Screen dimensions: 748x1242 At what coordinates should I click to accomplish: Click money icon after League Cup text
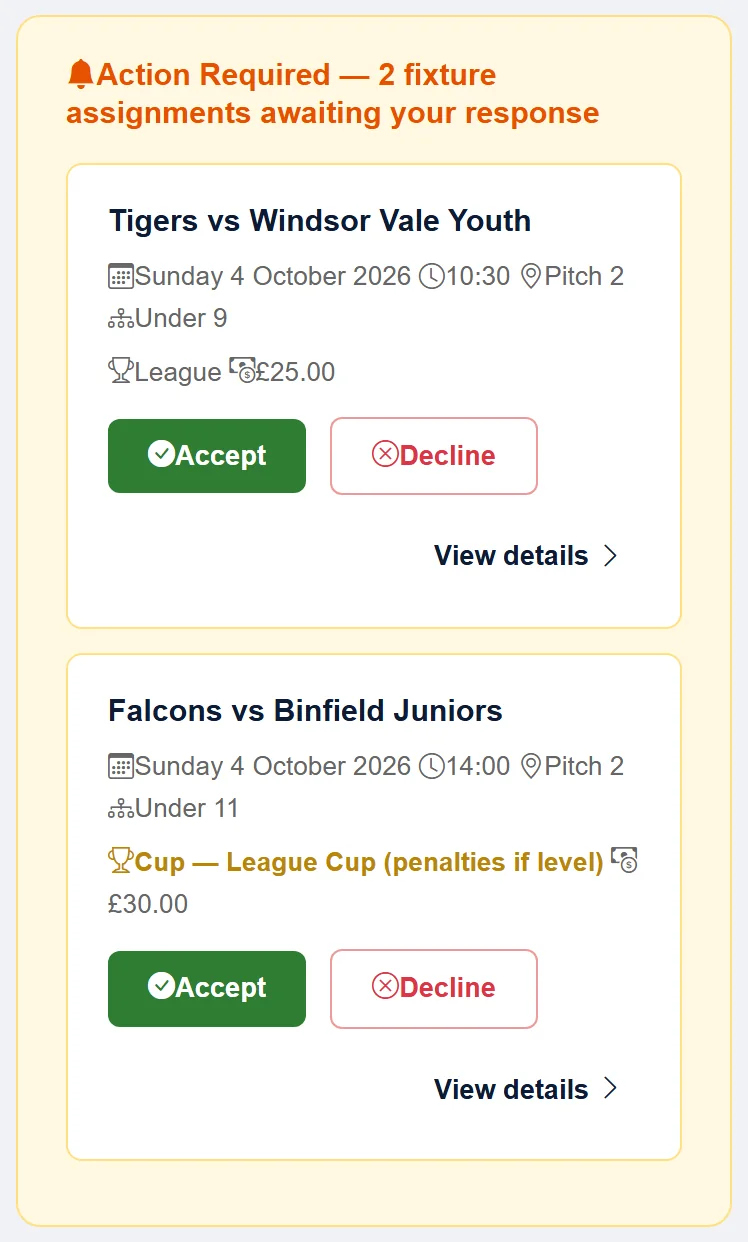624,860
